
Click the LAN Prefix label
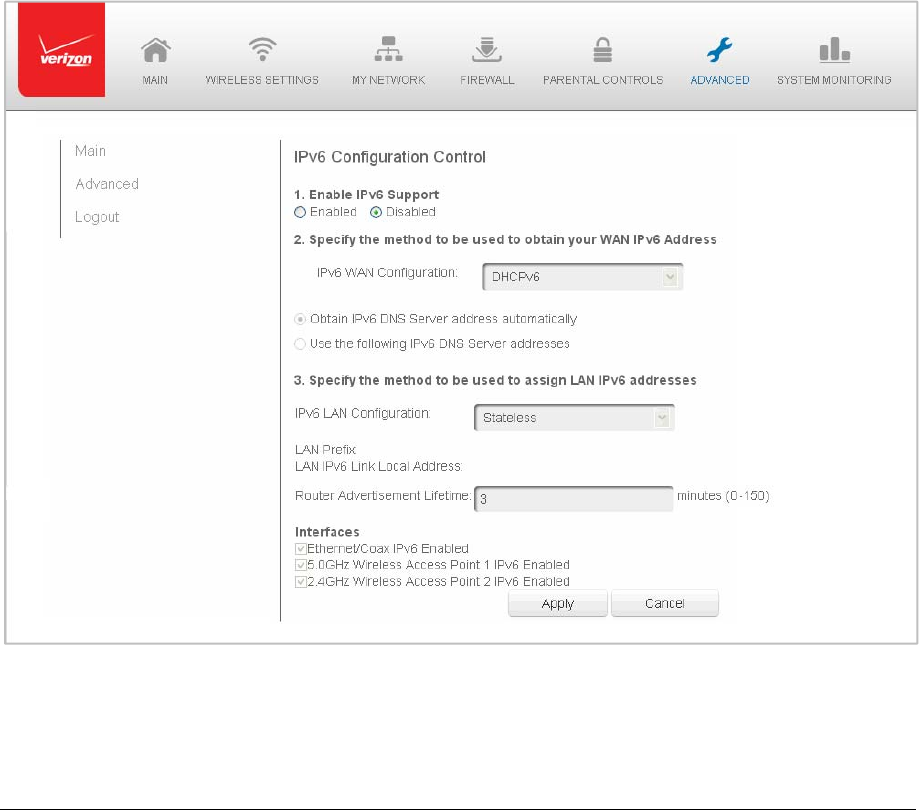coord(325,450)
